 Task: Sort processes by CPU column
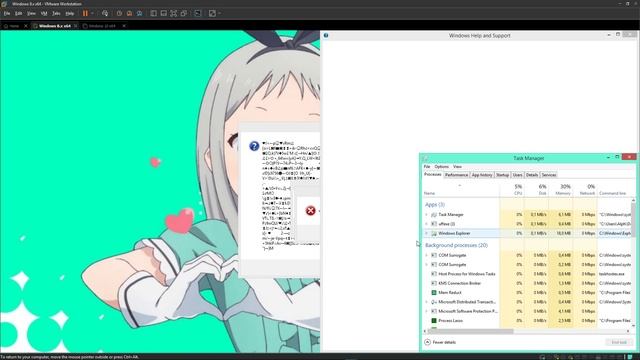[x=512, y=189]
